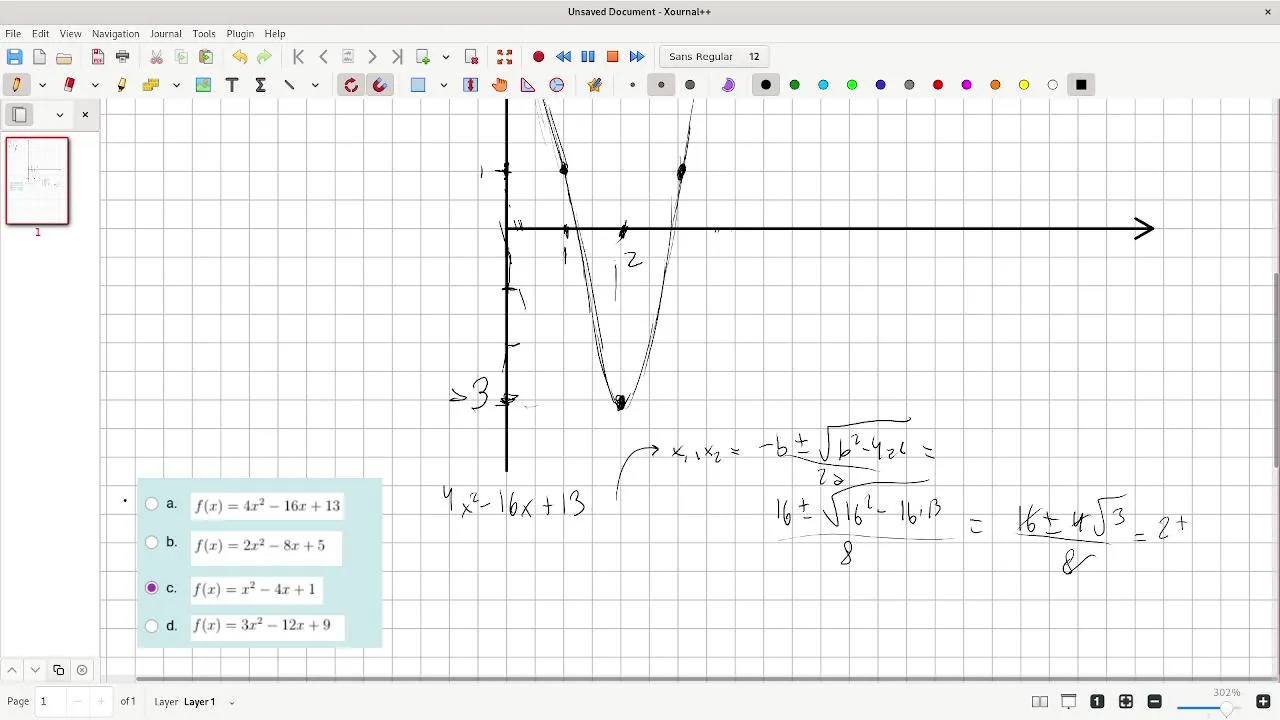Viewport: 1280px width, 720px height.
Task: Save the document with the floppy icon
Action: coord(14,57)
